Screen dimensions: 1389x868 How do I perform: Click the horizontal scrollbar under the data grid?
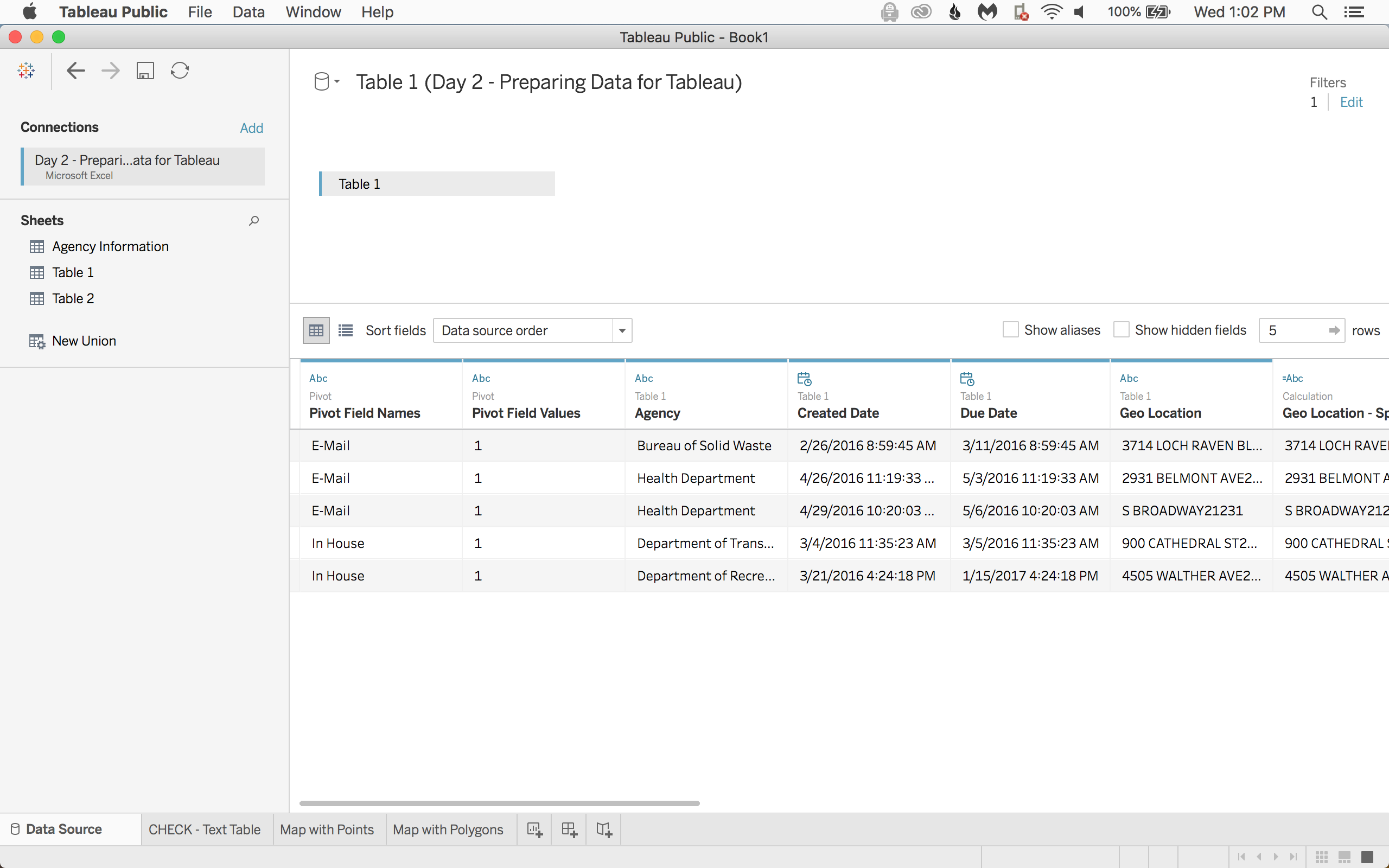499,803
